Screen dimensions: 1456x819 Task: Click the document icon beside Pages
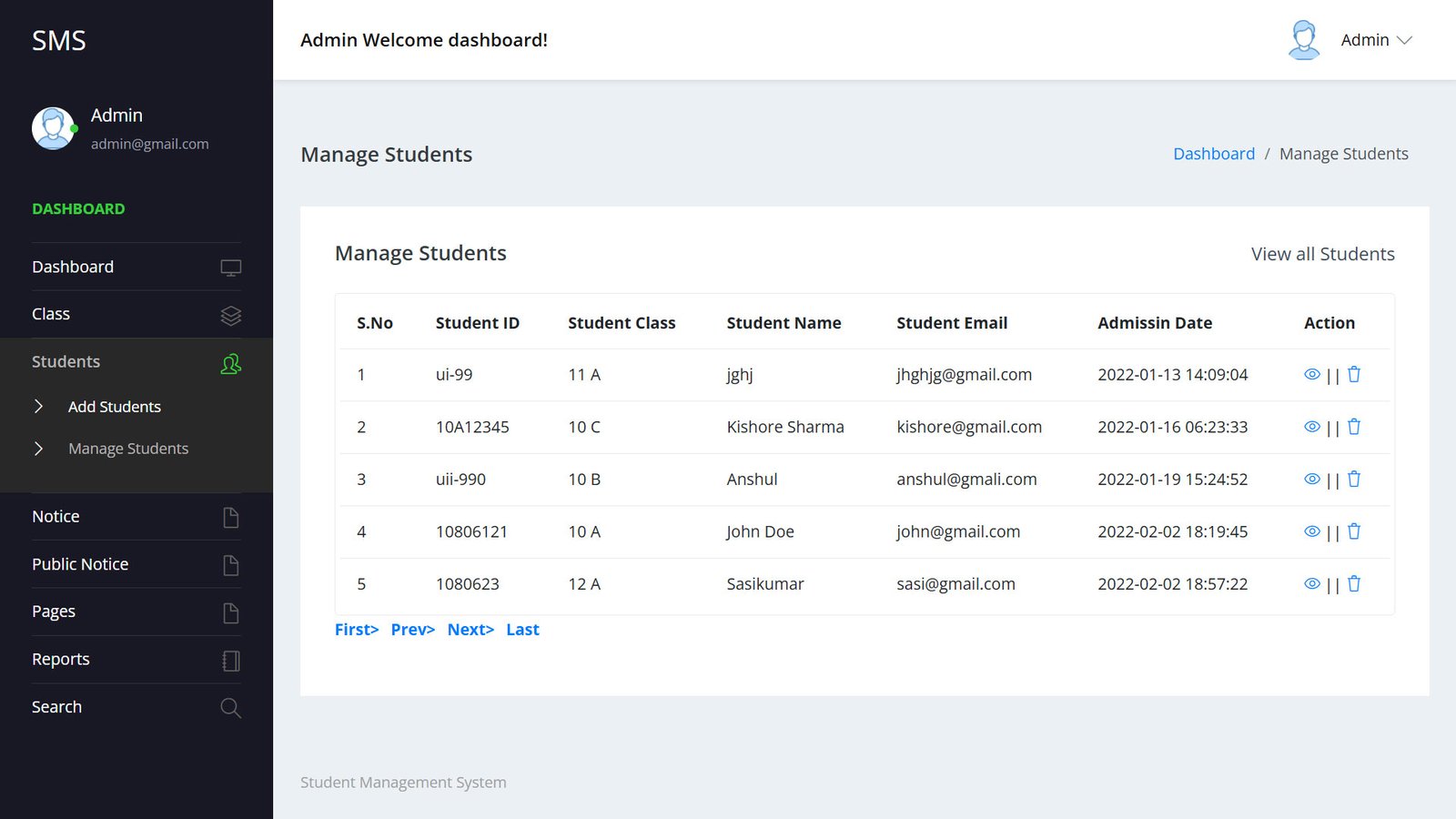click(231, 612)
